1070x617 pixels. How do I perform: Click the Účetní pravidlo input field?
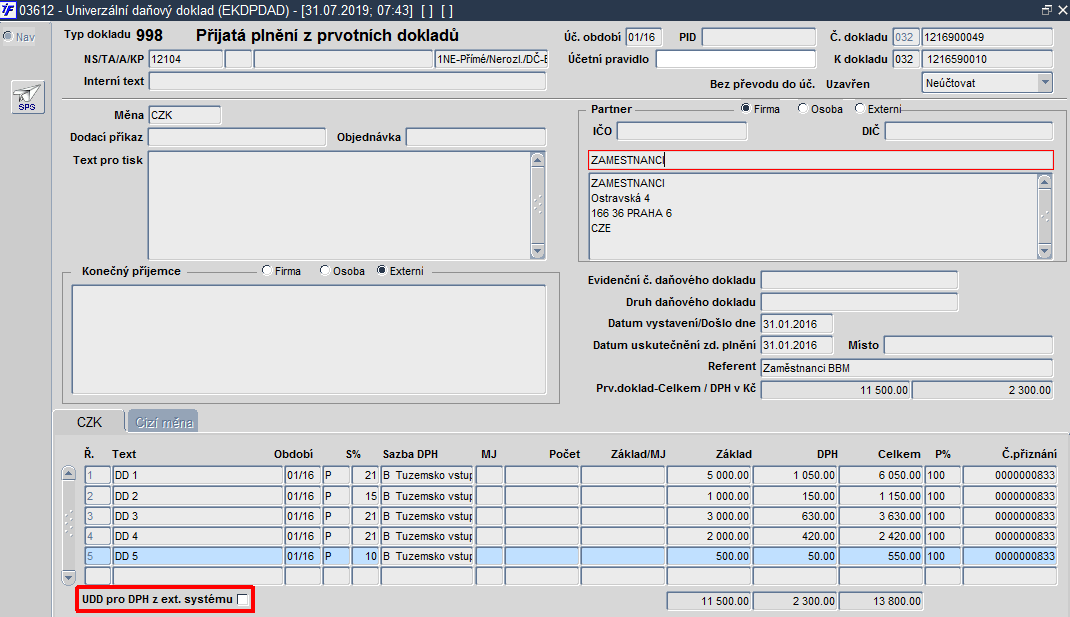click(736, 59)
